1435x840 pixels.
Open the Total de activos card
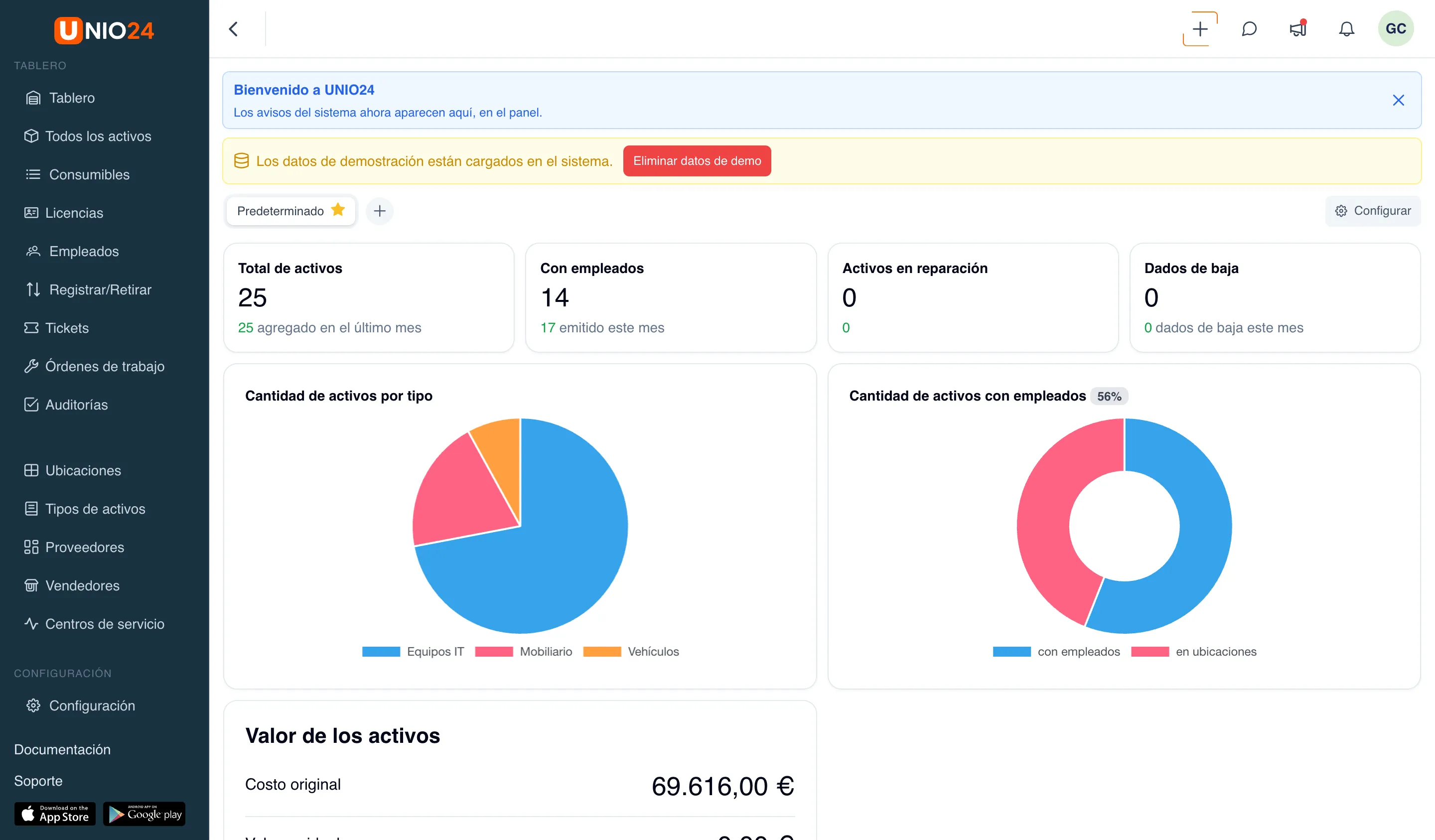(x=369, y=298)
